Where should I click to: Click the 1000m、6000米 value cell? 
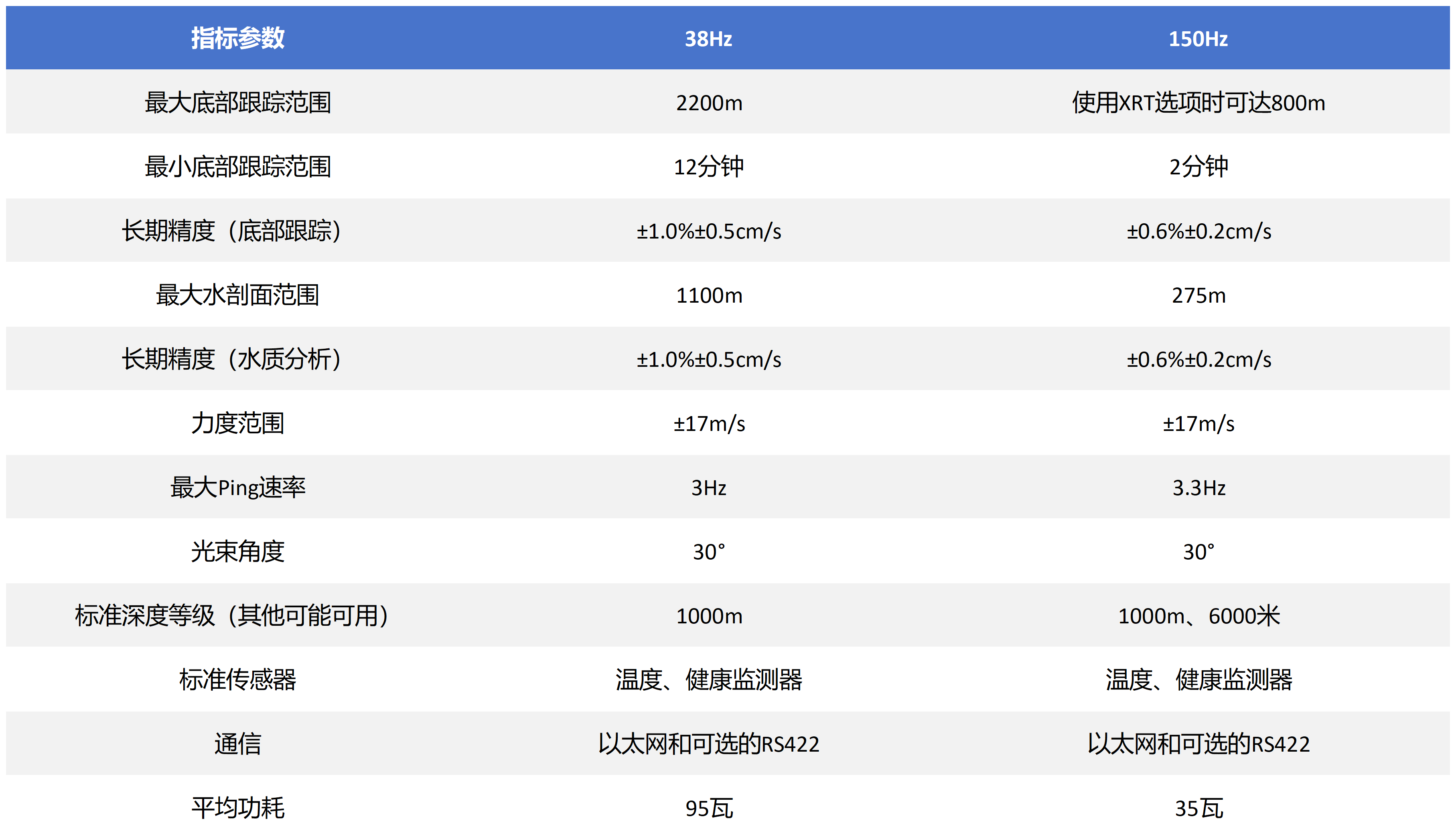pos(1198,615)
